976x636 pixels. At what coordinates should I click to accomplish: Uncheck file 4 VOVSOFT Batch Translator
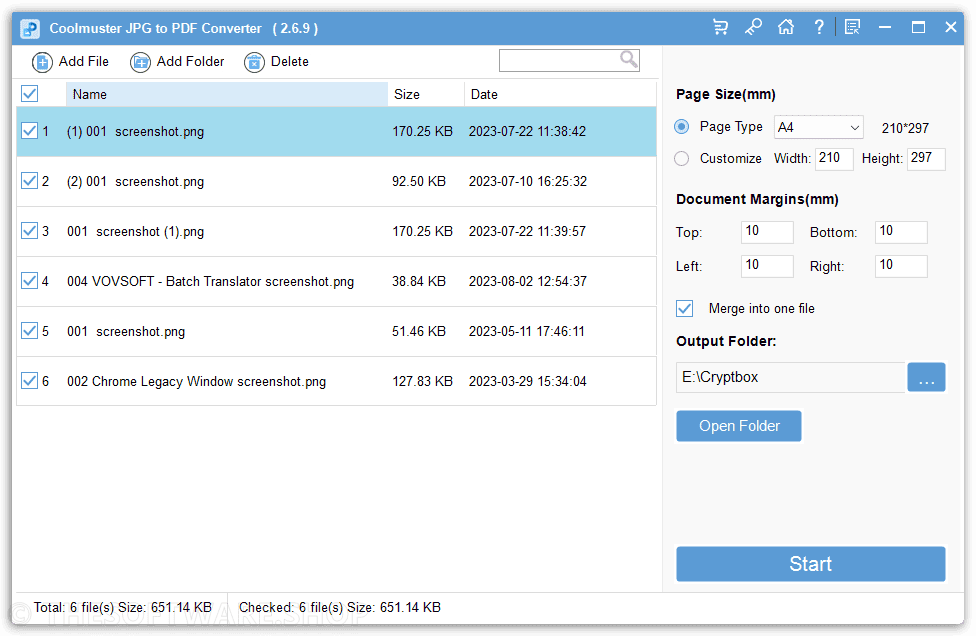29,281
